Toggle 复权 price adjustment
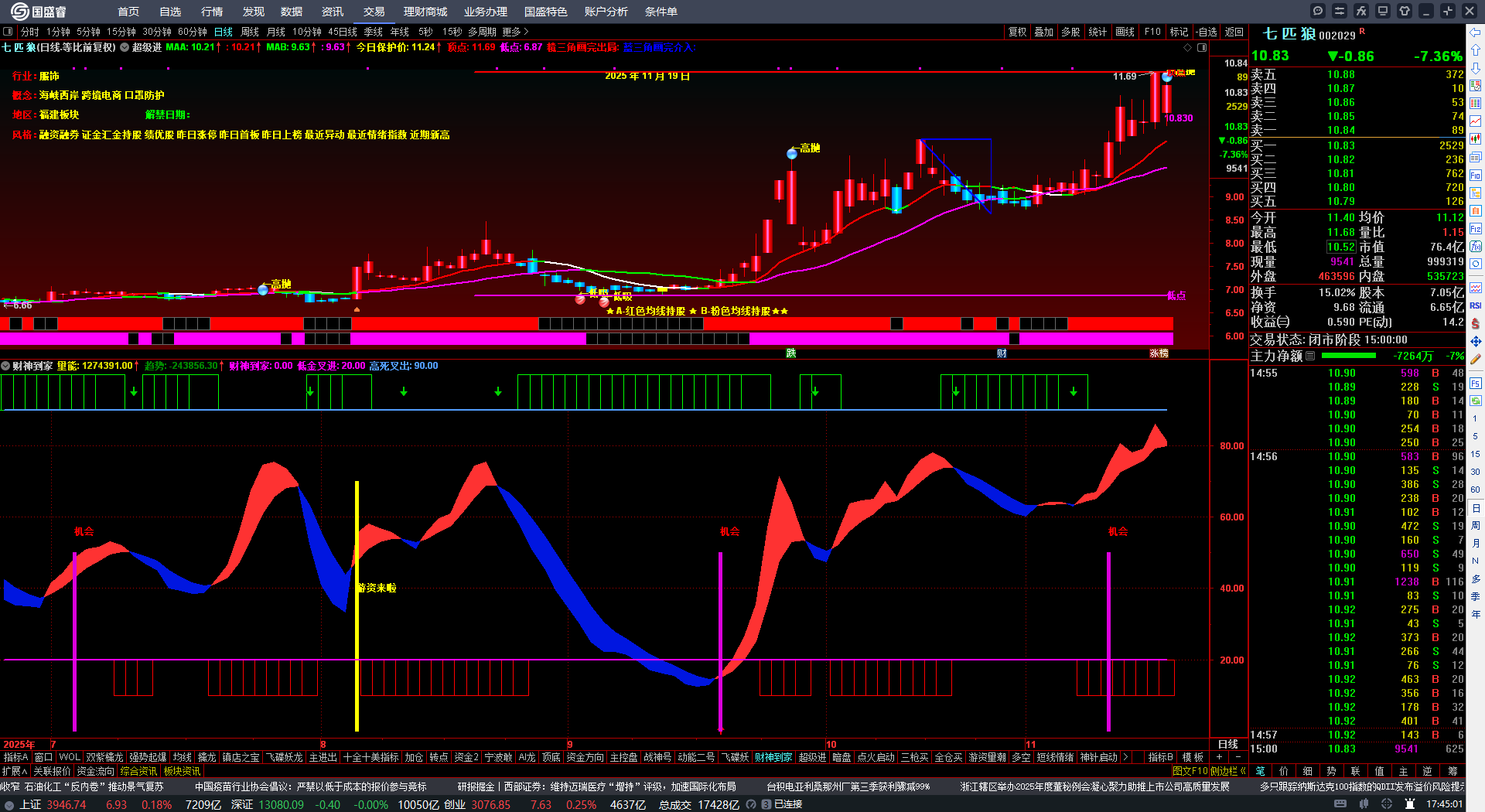 (1017, 32)
